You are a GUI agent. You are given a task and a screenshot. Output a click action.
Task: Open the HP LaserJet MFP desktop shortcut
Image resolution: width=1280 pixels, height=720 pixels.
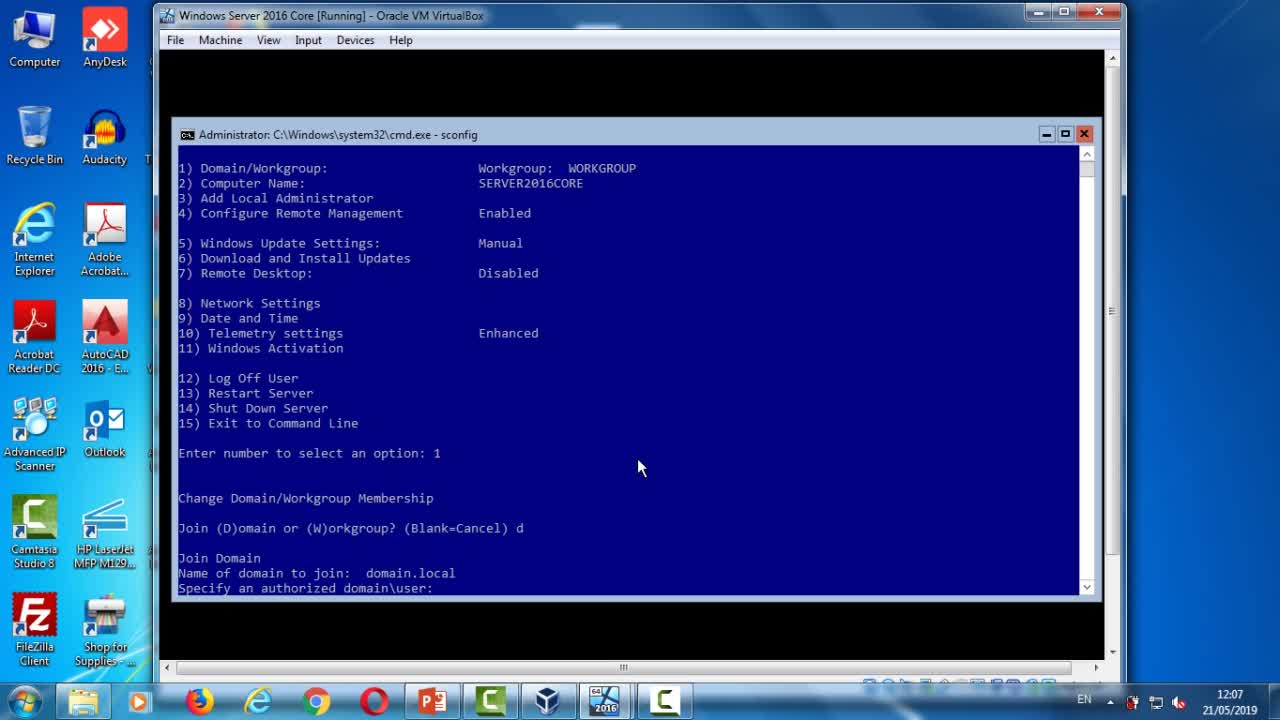105,532
